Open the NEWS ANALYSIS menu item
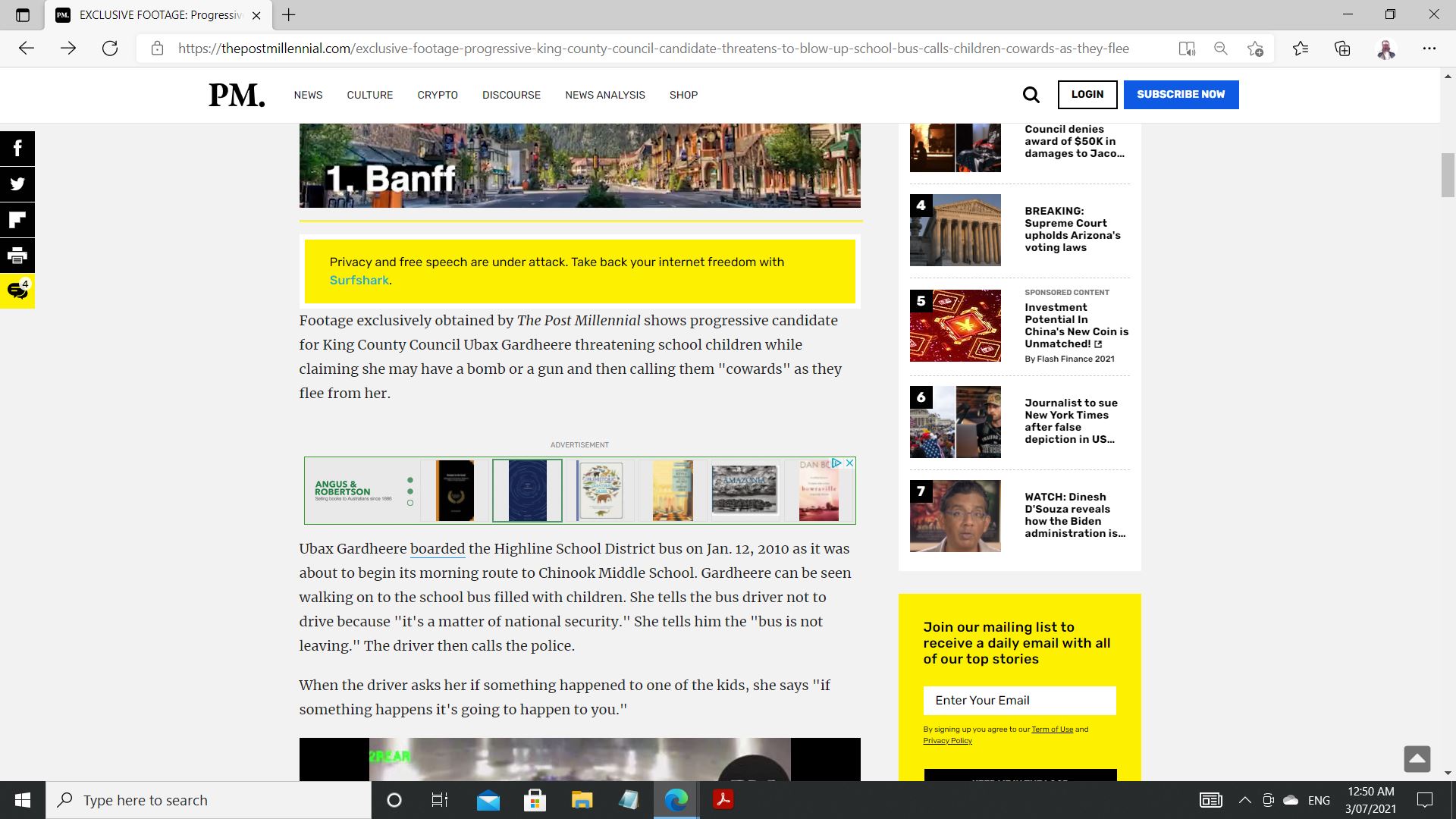Image resolution: width=1456 pixels, height=819 pixels. click(604, 95)
